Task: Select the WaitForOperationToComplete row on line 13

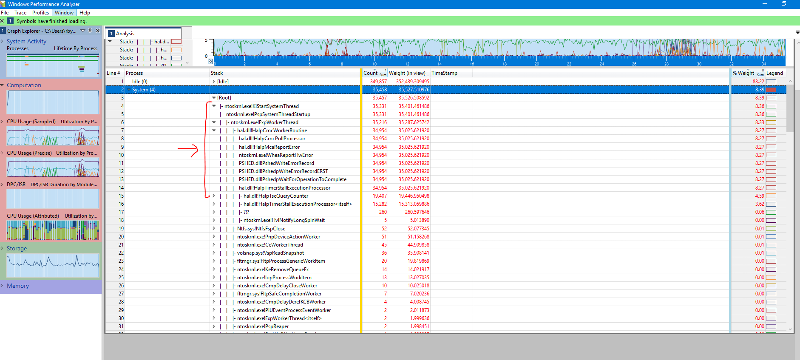Action: (x=292, y=179)
